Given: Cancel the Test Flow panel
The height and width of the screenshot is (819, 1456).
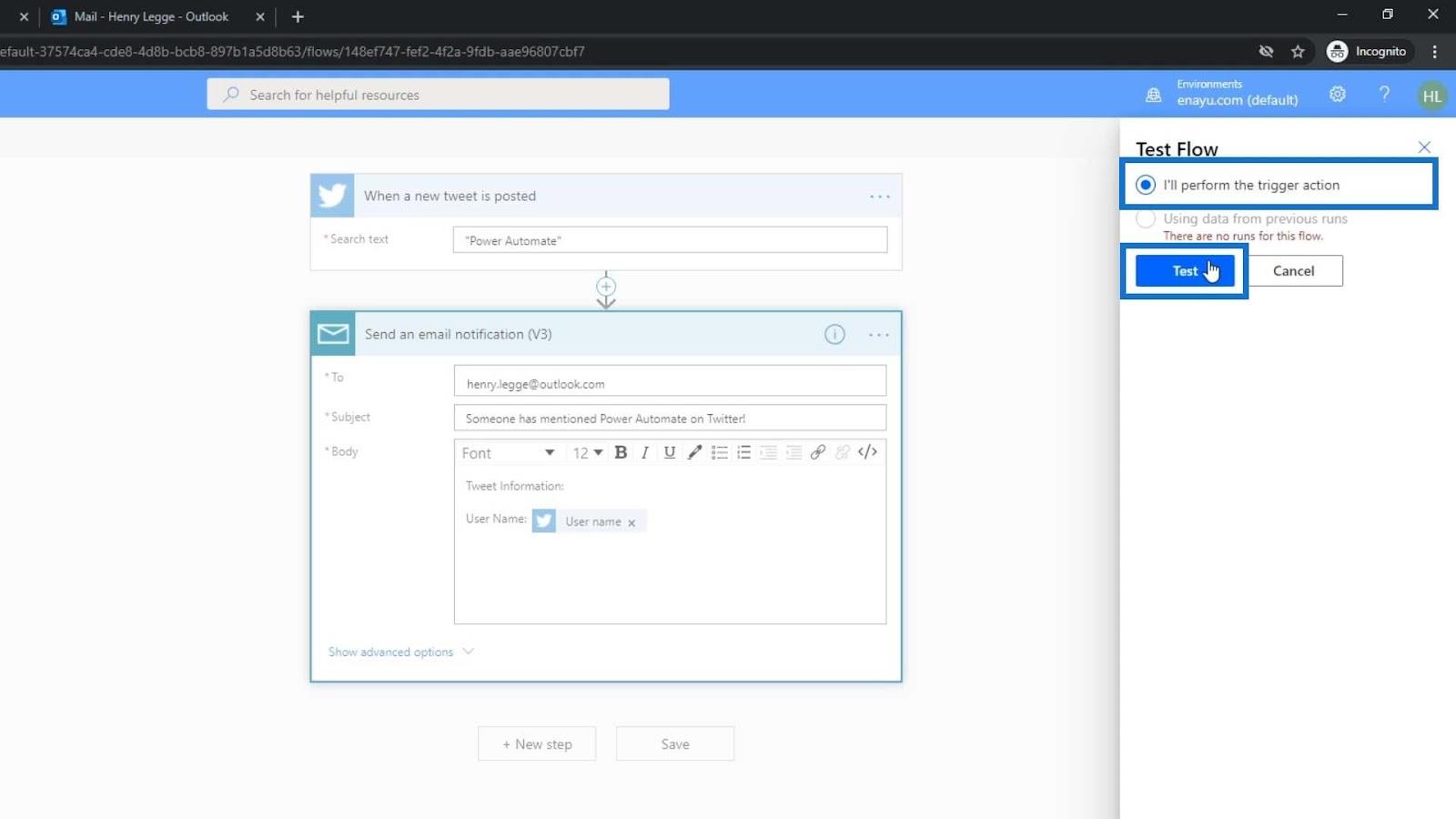Looking at the screenshot, I should [1293, 270].
